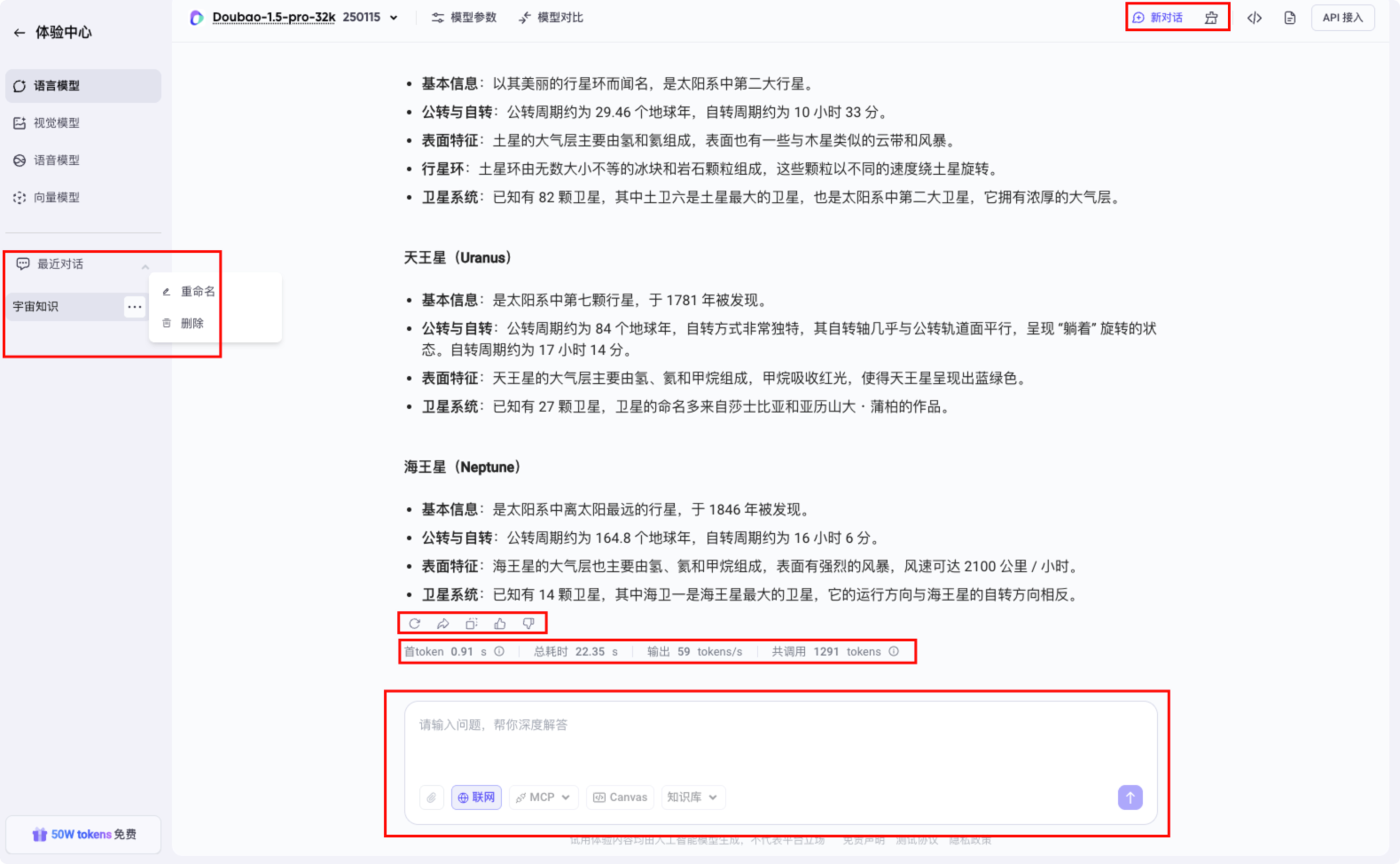Viewport: 1400px width, 864px height.
Task: Regenerate the response
Action: (x=415, y=624)
